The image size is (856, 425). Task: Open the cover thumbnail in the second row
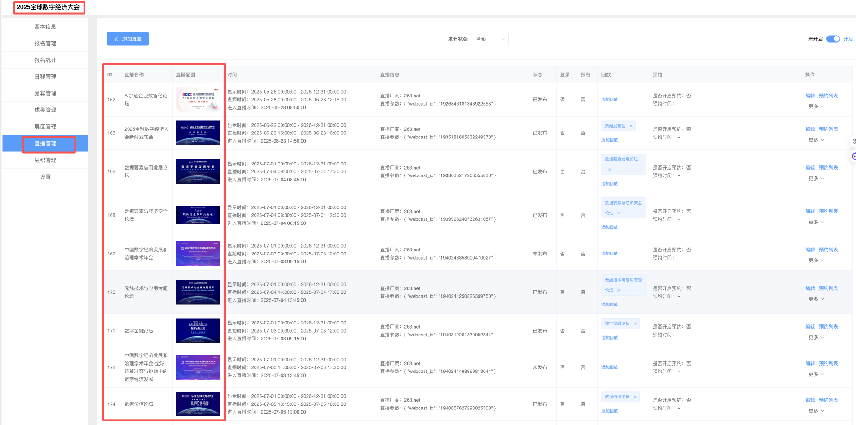pos(198,131)
